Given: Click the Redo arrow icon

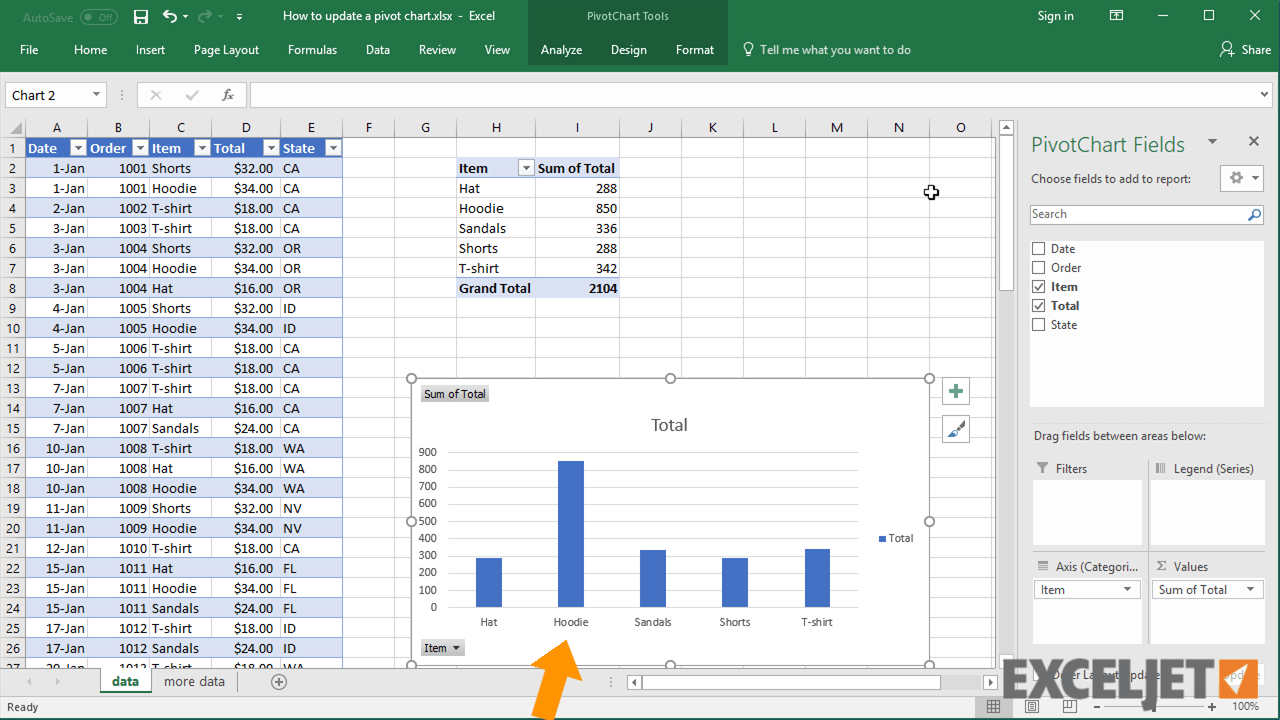Looking at the screenshot, I should [205, 16].
